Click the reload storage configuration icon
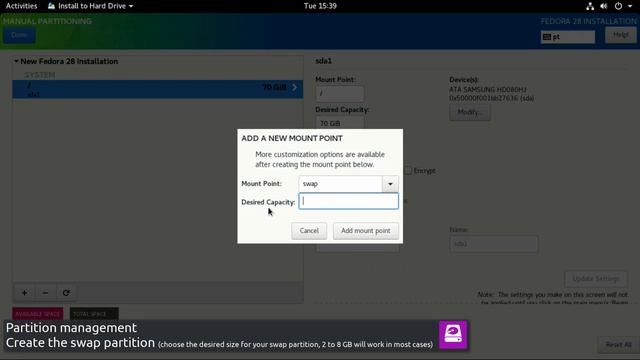This screenshot has height=360, width=640. pyautogui.click(x=66, y=293)
